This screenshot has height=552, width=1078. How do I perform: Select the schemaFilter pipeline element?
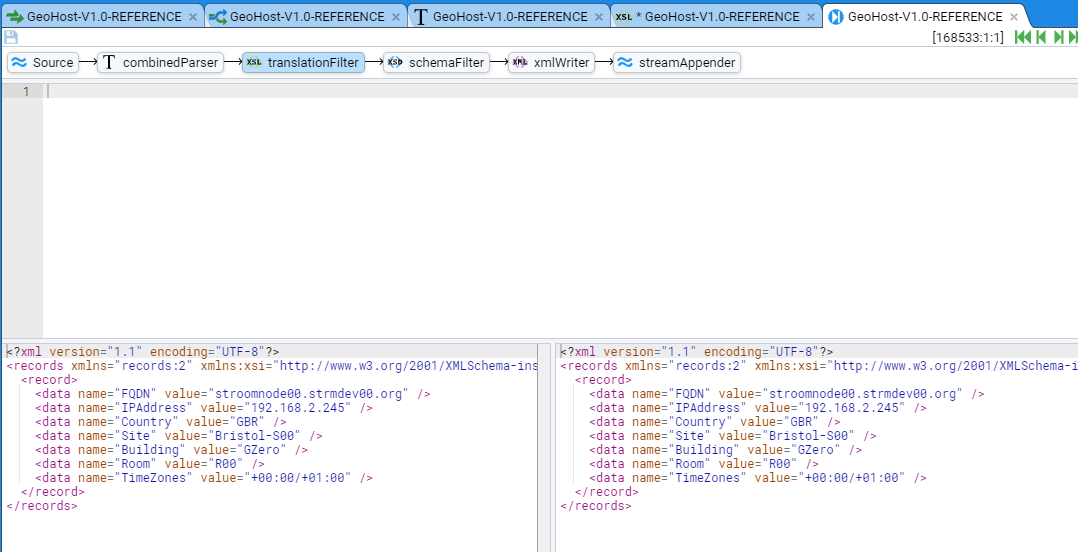436,62
